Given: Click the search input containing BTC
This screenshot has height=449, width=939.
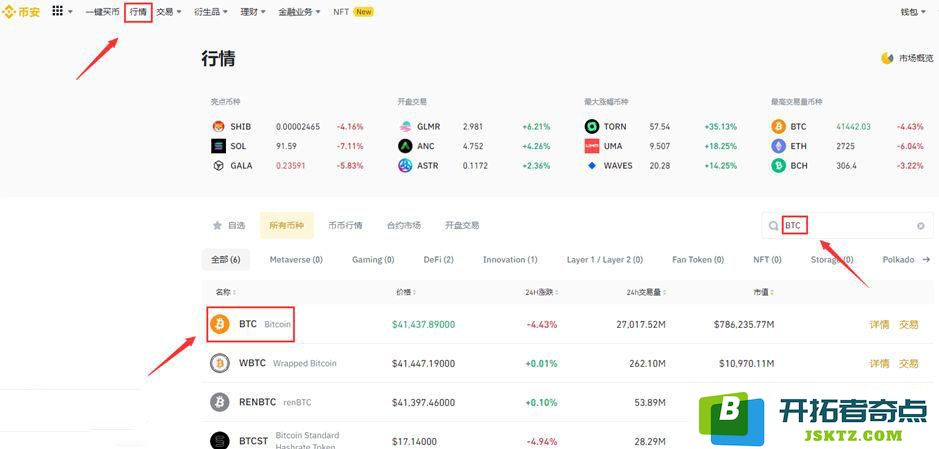Looking at the screenshot, I should [x=847, y=226].
